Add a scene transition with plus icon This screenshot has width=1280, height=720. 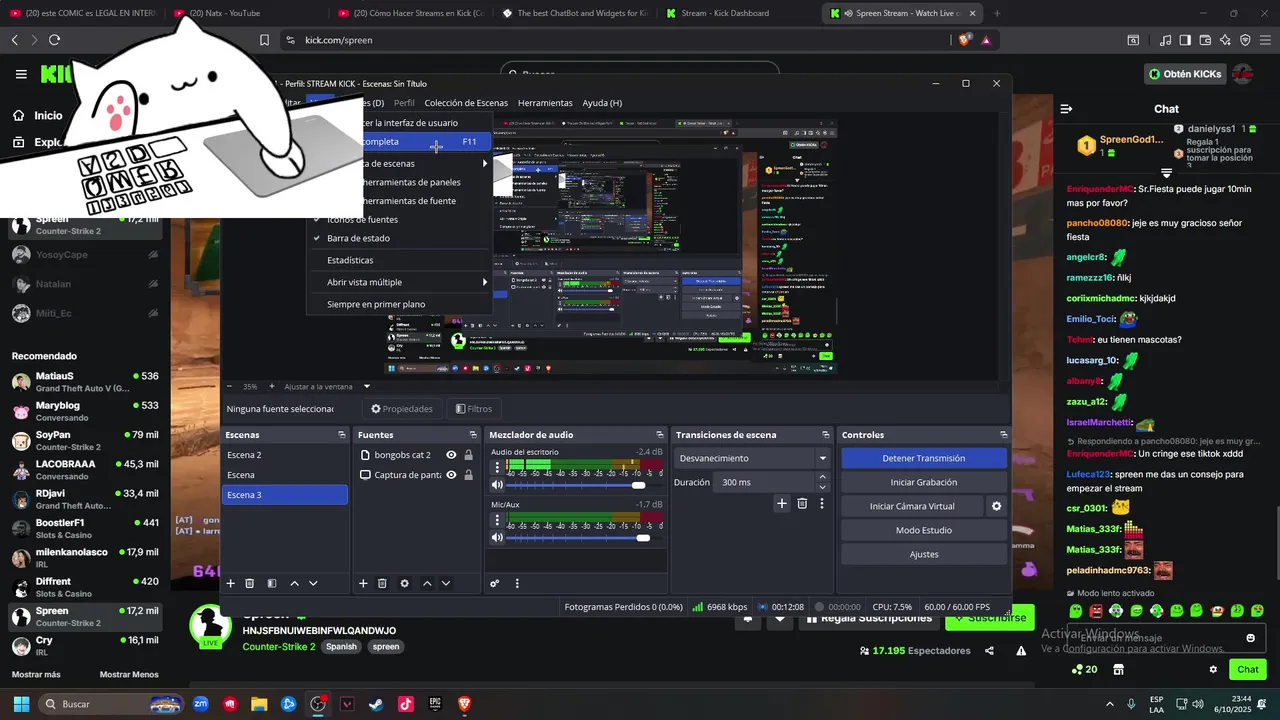coord(782,503)
